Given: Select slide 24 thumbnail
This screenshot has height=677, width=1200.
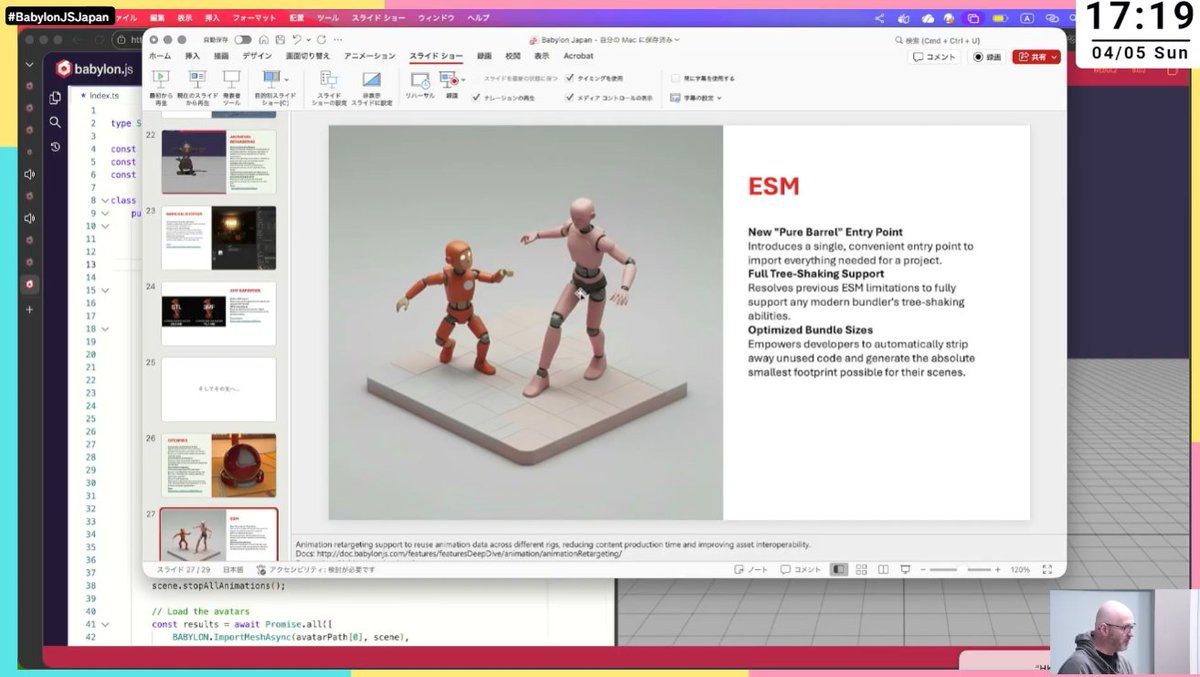Looking at the screenshot, I should [218, 313].
